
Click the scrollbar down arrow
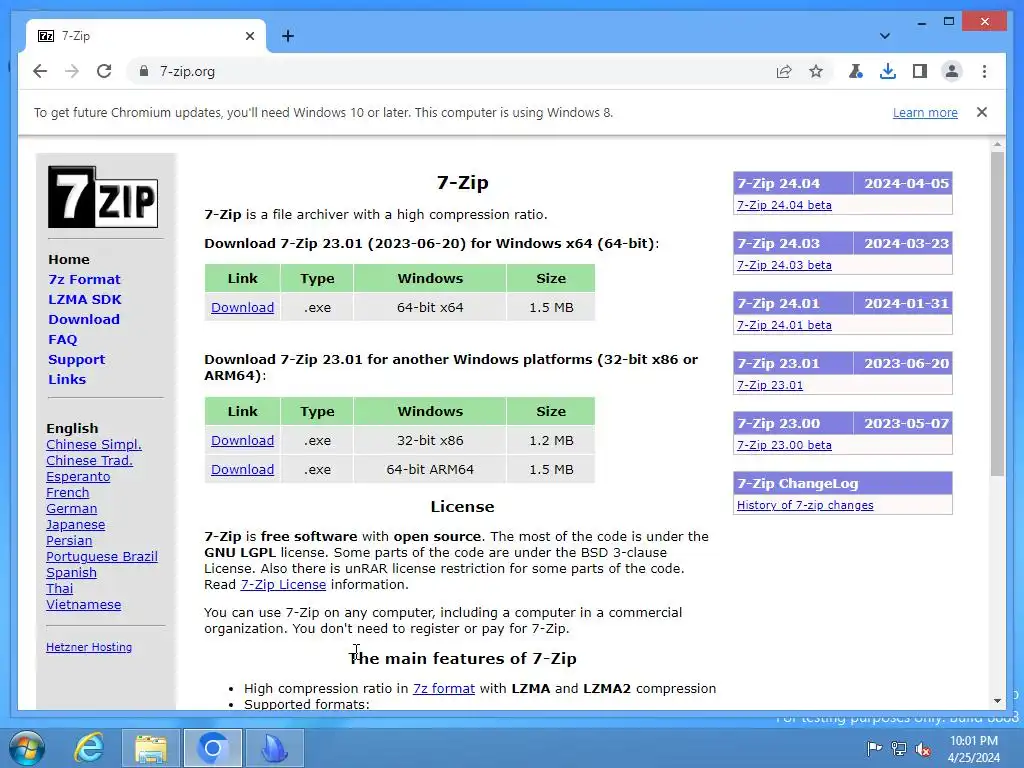tap(997, 701)
